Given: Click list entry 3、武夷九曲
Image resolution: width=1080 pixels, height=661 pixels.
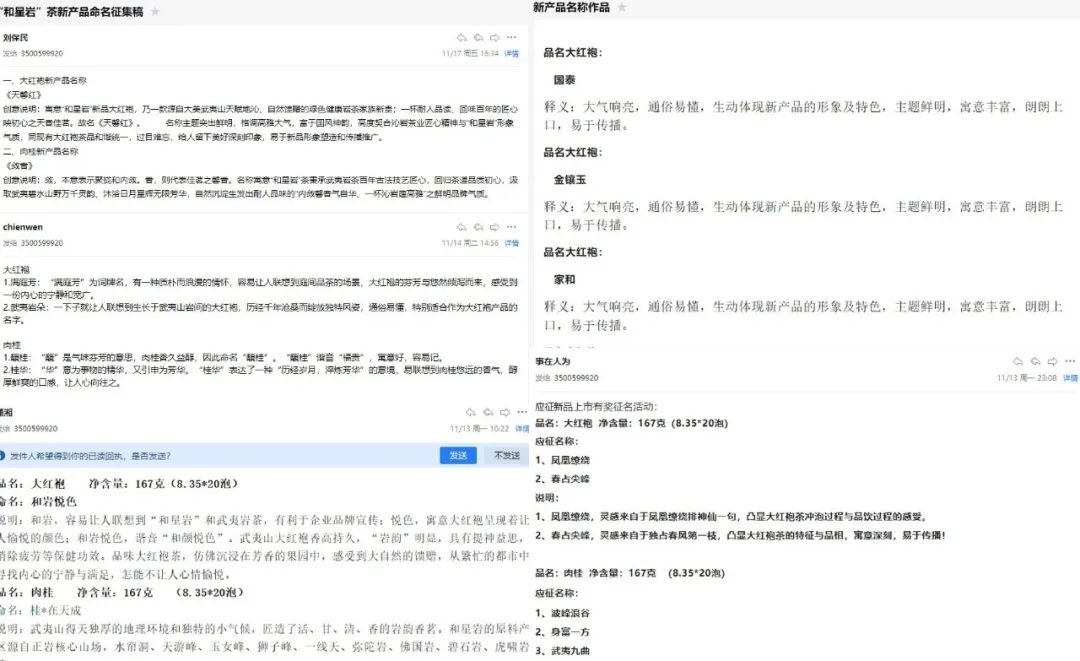Looking at the screenshot, I should click(x=563, y=651).
